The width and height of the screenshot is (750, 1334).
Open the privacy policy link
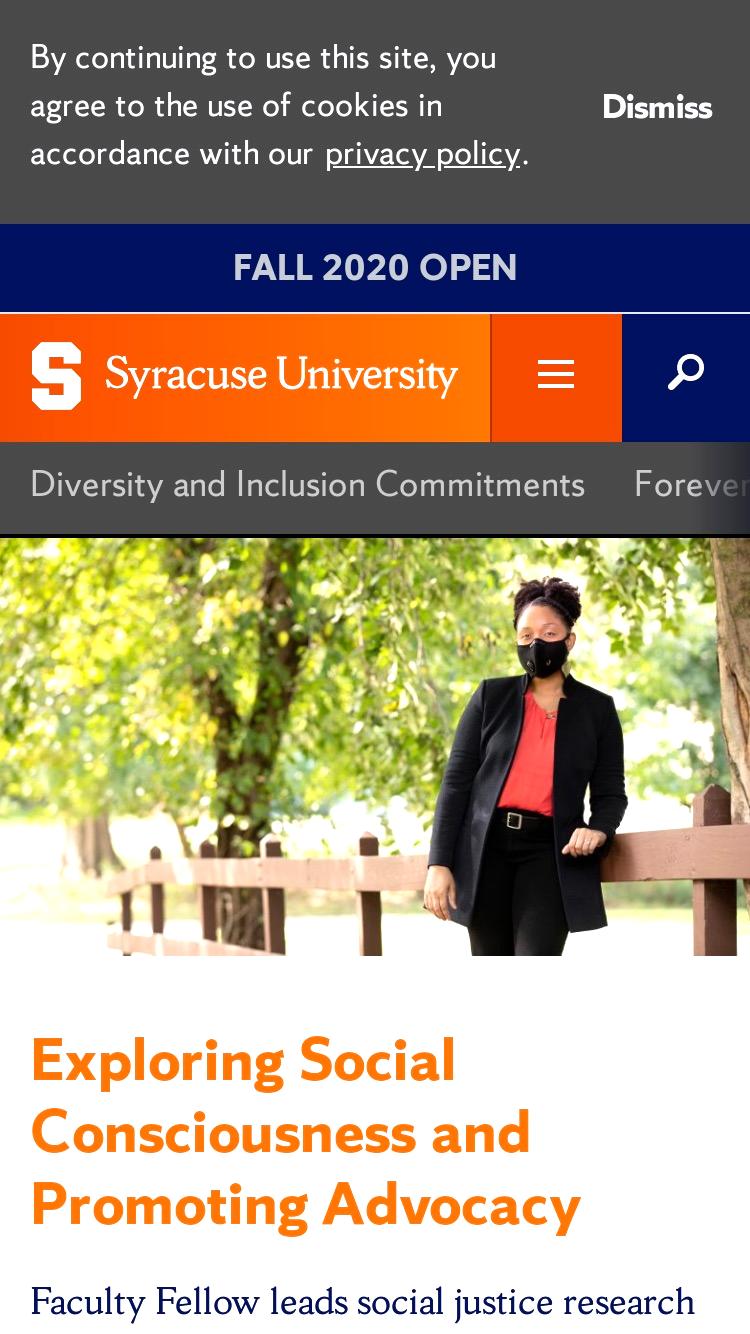pyautogui.click(x=422, y=153)
